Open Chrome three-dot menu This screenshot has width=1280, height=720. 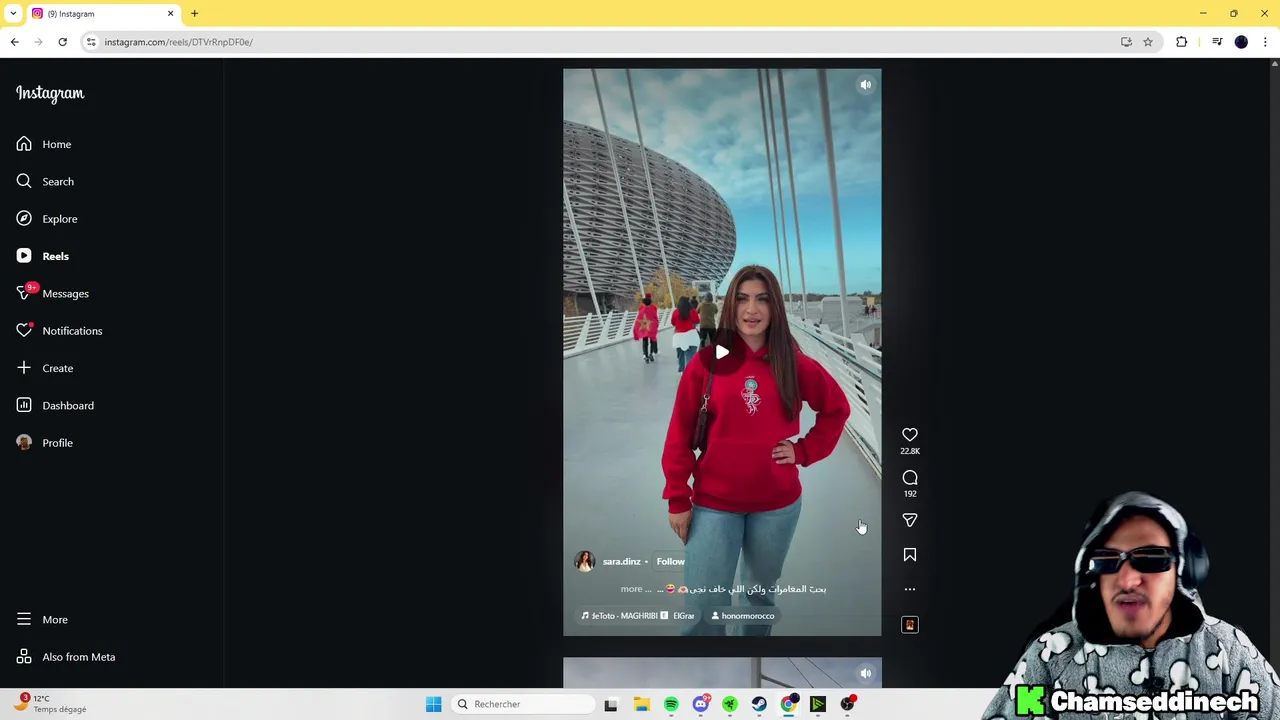point(1265,42)
